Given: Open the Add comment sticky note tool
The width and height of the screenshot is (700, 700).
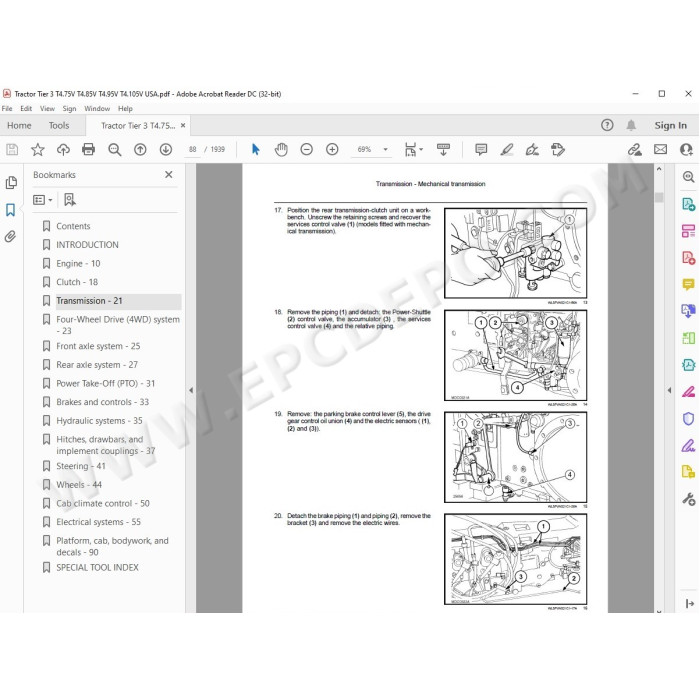Looking at the screenshot, I should pos(481,149).
